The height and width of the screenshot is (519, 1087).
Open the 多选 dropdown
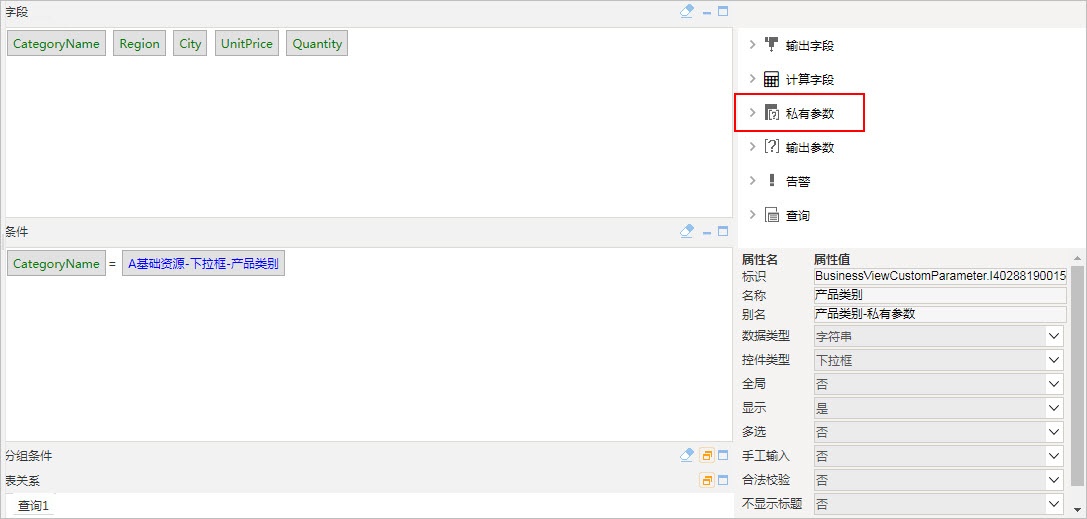pos(939,432)
